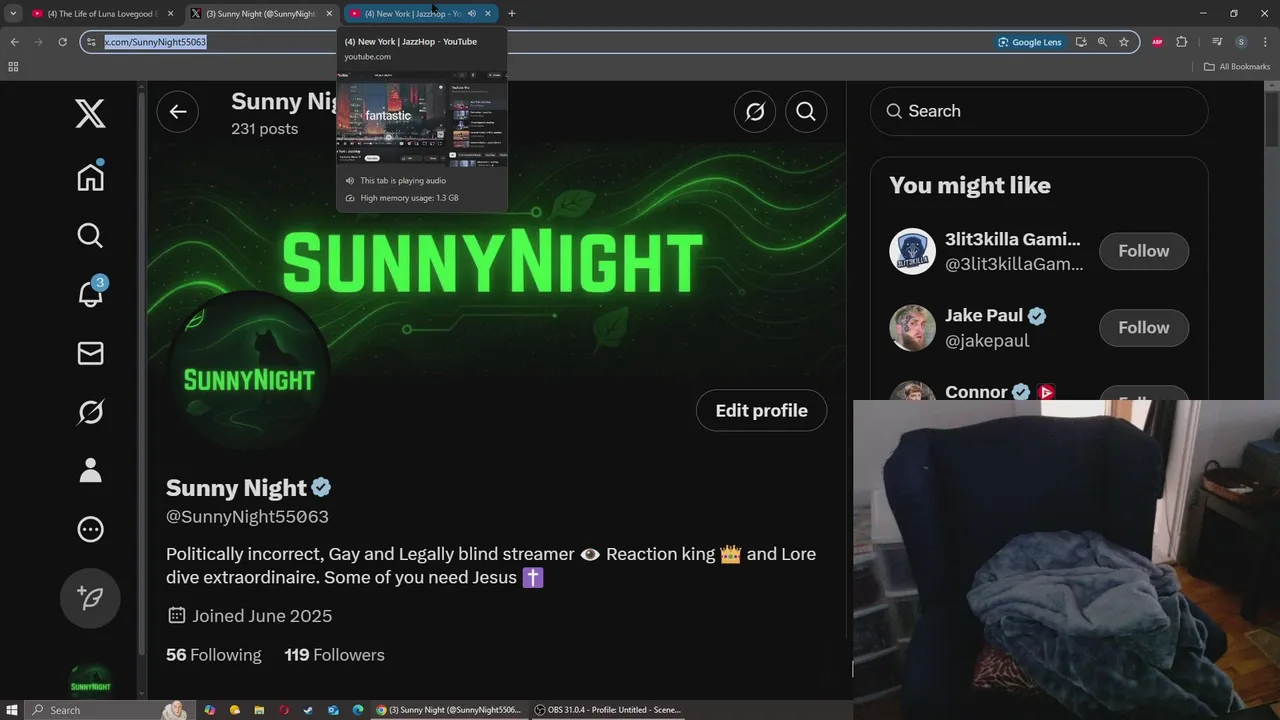Open 3lit3killa Gaming avatar
The image size is (1280, 720).
click(912, 251)
